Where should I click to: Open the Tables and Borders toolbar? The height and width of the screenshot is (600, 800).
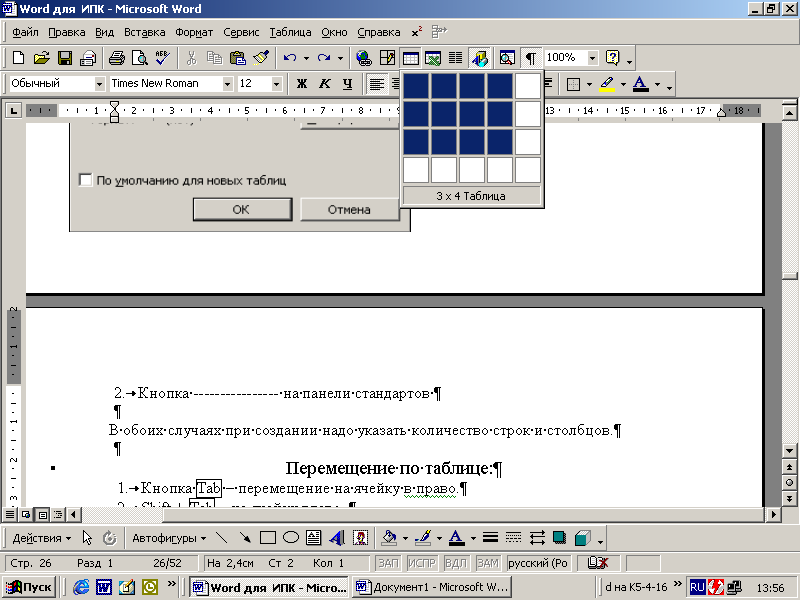click(387, 58)
